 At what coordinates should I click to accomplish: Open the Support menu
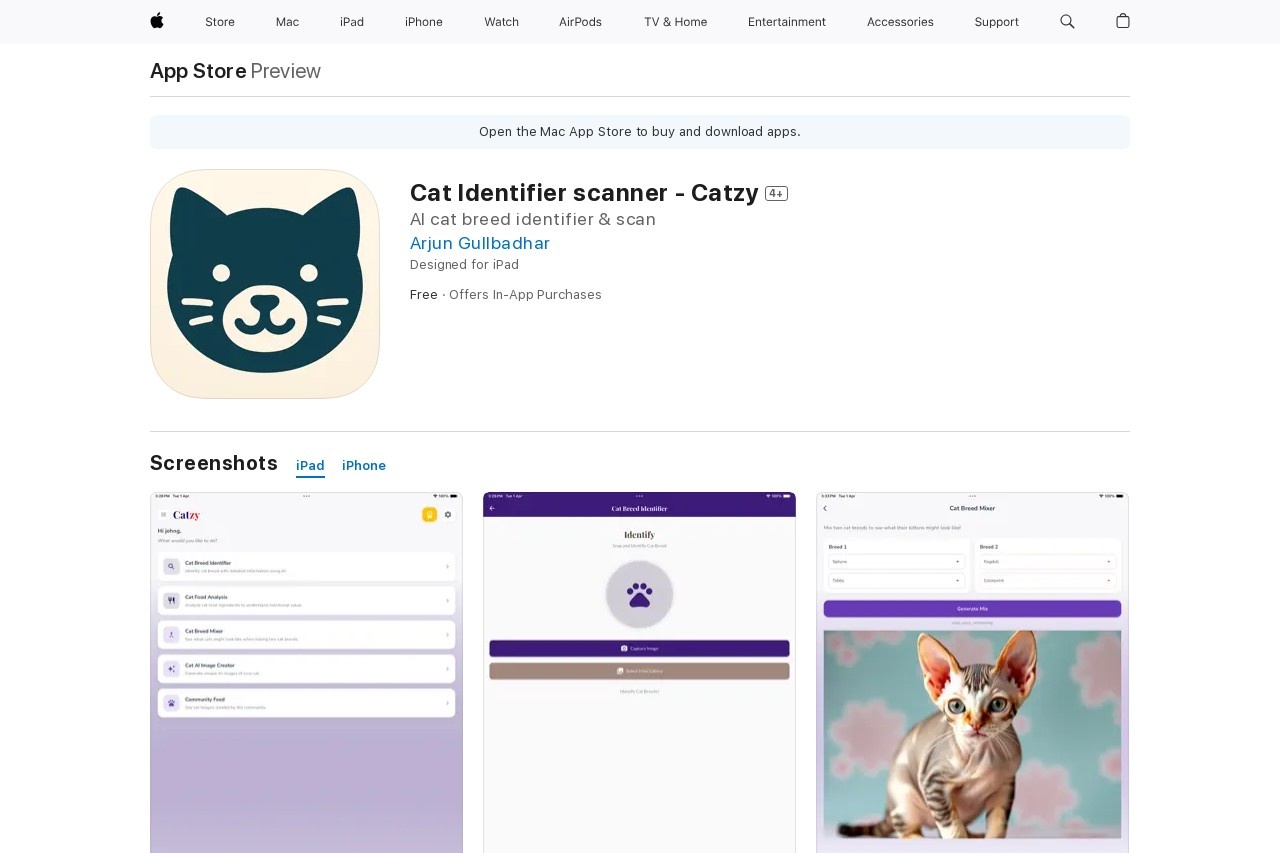[997, 22]
